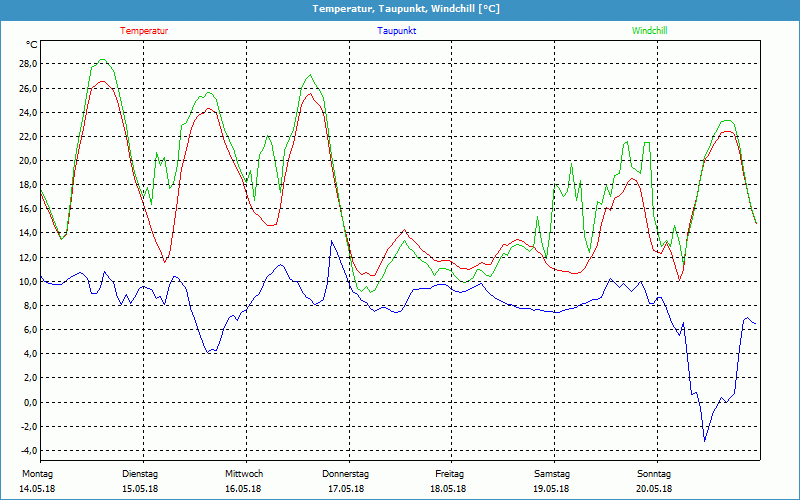Click the blue Taupunkt legend label

click(396, 31)
